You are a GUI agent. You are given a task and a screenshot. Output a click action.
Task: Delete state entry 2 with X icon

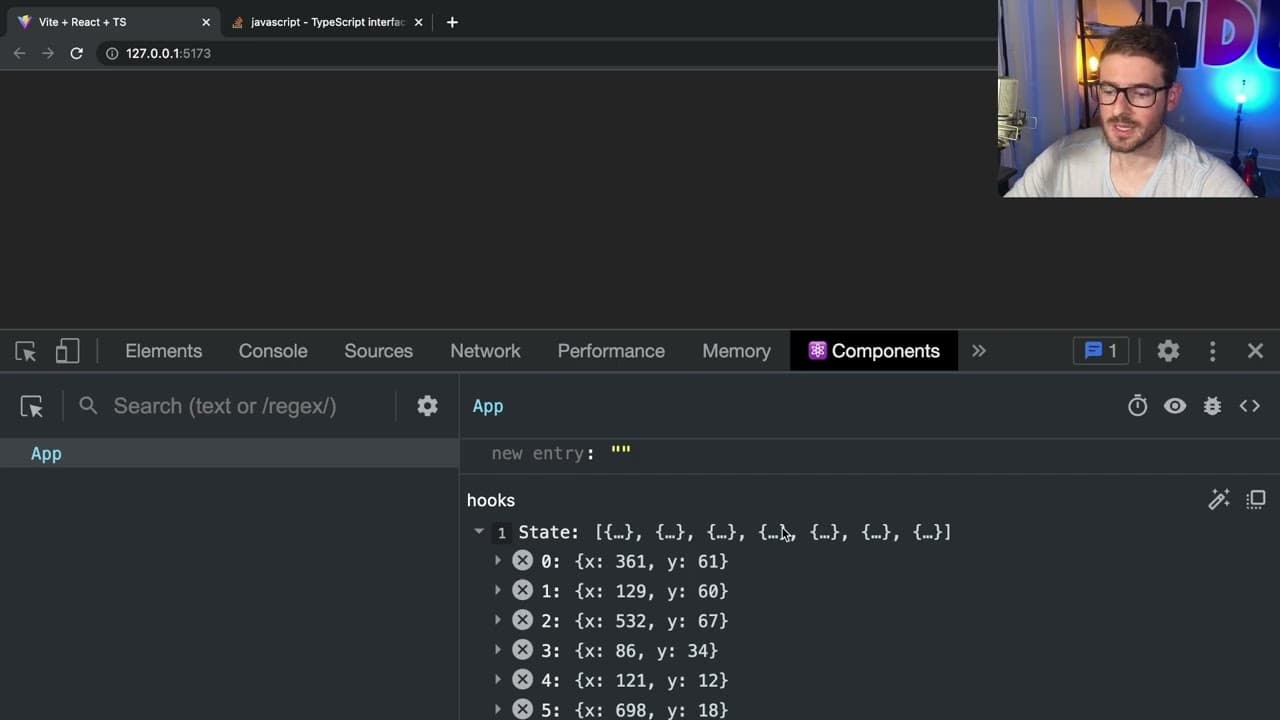tap(522, 620)
